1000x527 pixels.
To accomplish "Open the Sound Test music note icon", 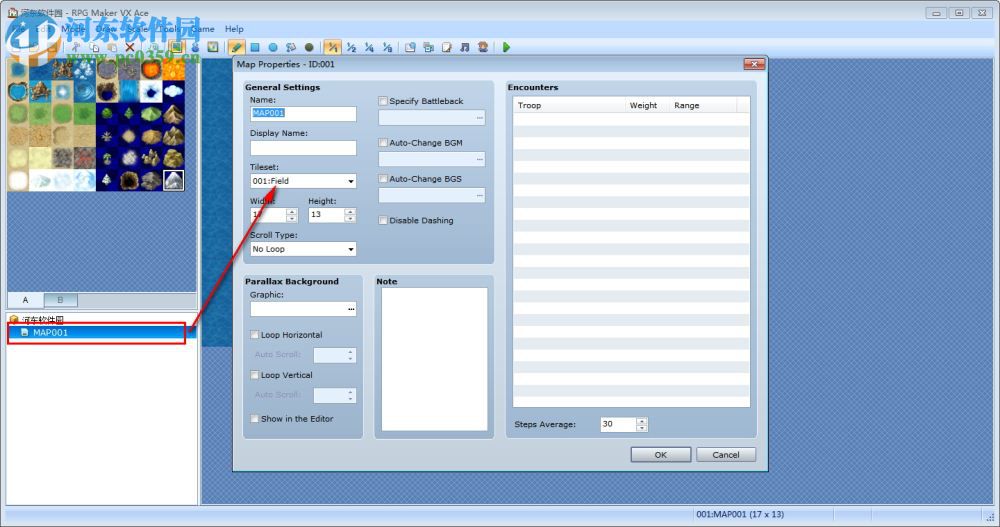I will click(x=465, y=47).
